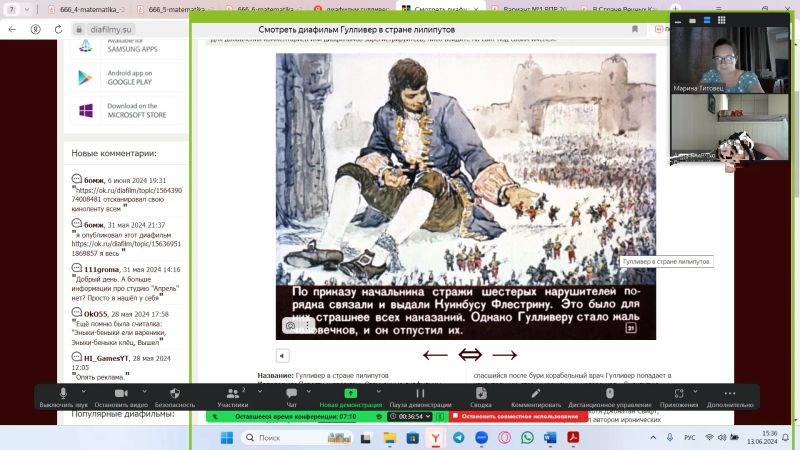Open the Participants panel
Image resolution: width=800 pixels, height=450 pixels.
(232, 397)
